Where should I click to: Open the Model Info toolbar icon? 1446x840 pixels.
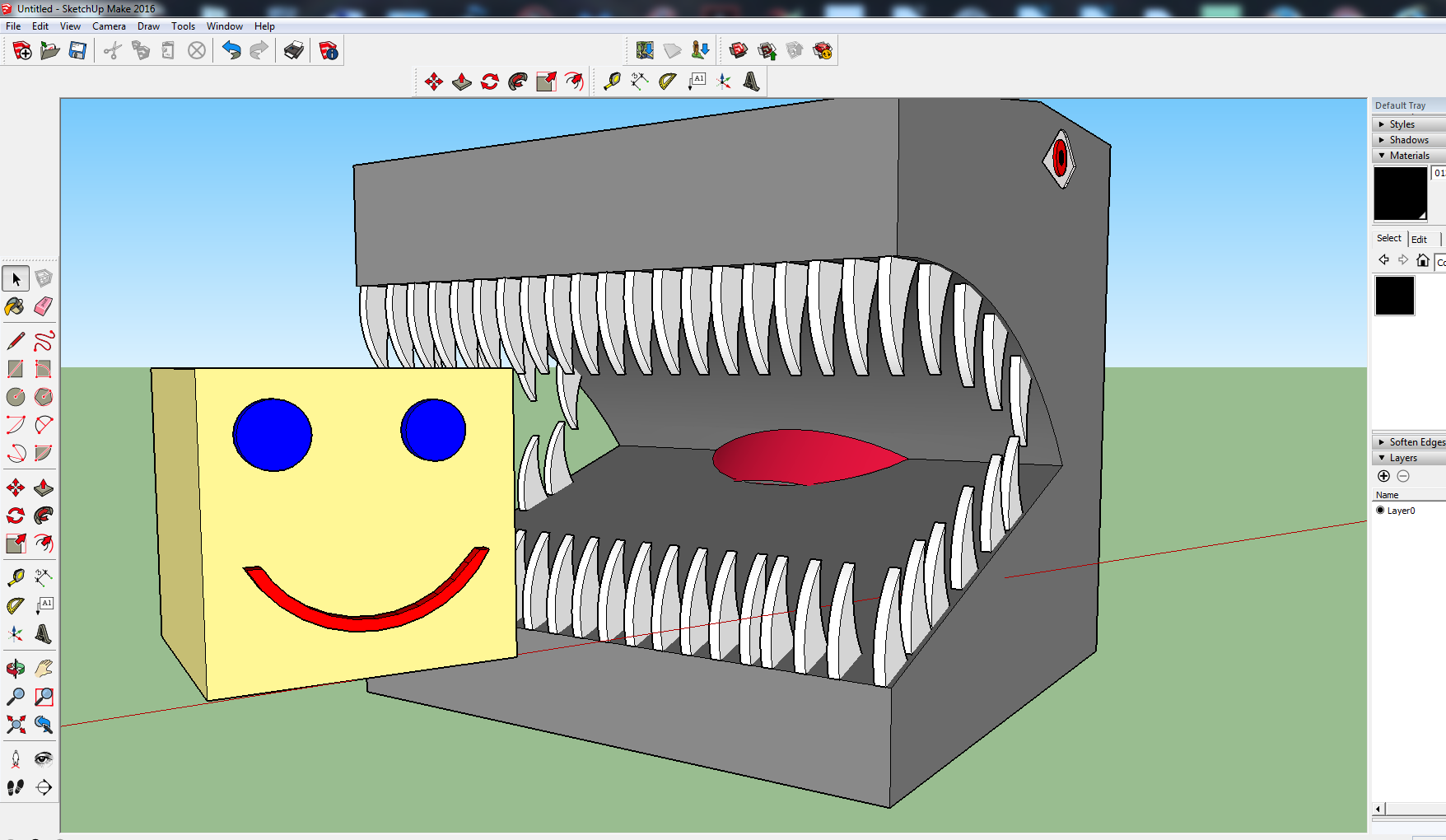point(329,51)
